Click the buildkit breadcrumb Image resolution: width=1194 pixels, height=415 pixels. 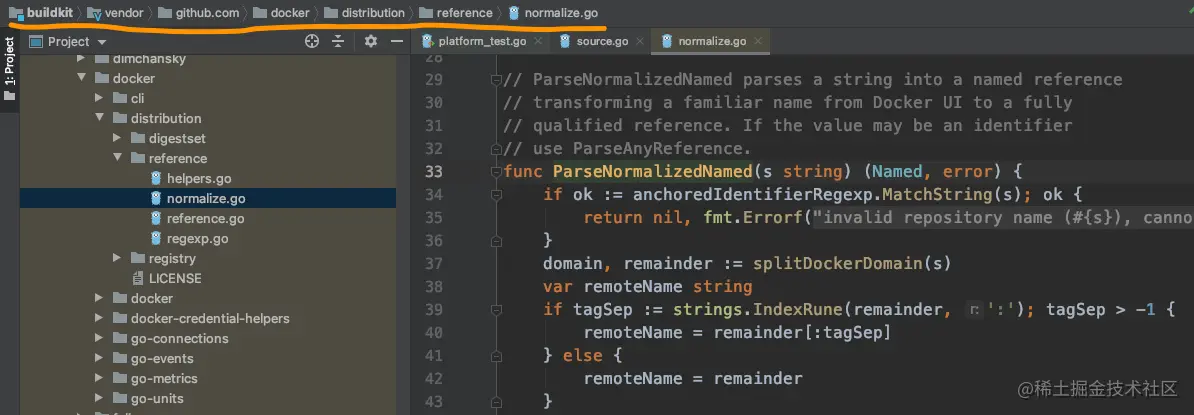pyautogui.click(x=41, y=13)
